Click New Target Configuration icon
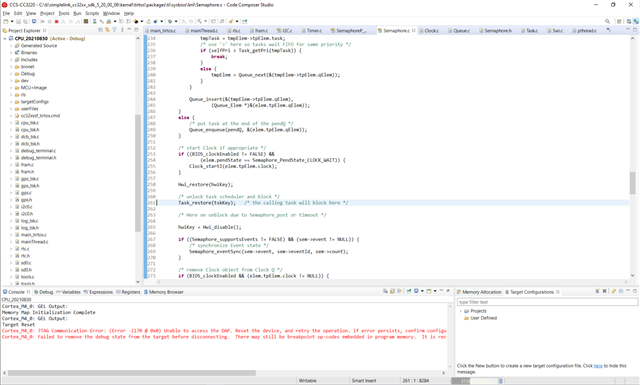 [x=597, y=292]
